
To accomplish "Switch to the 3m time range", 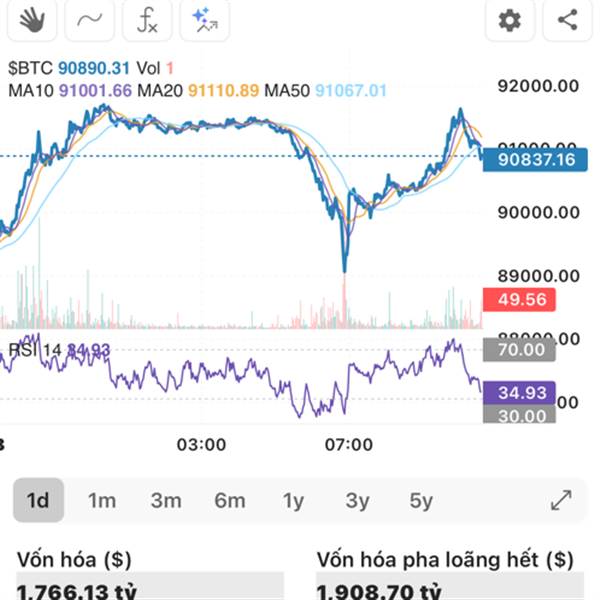I will [166, 500].
